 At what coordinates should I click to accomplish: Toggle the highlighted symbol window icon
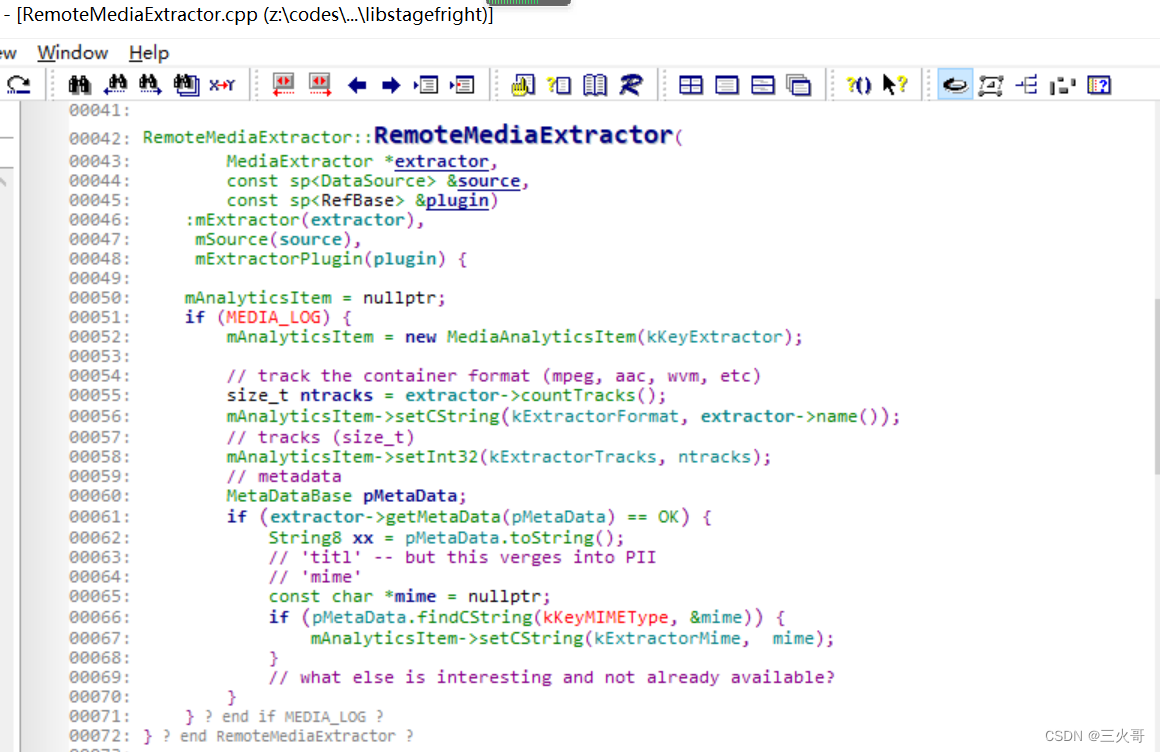tap(955, 85)
